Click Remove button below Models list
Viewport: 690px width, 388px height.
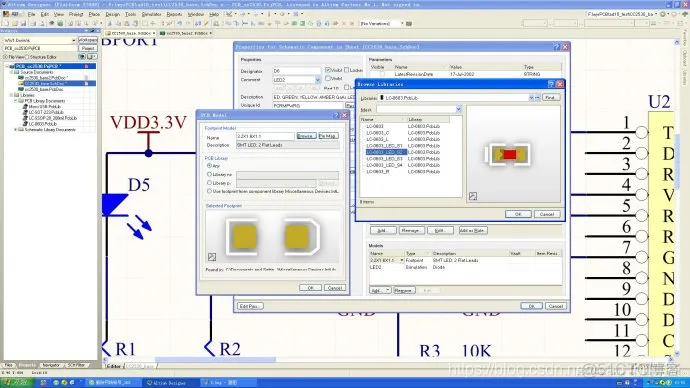click(x=404, y=290)
